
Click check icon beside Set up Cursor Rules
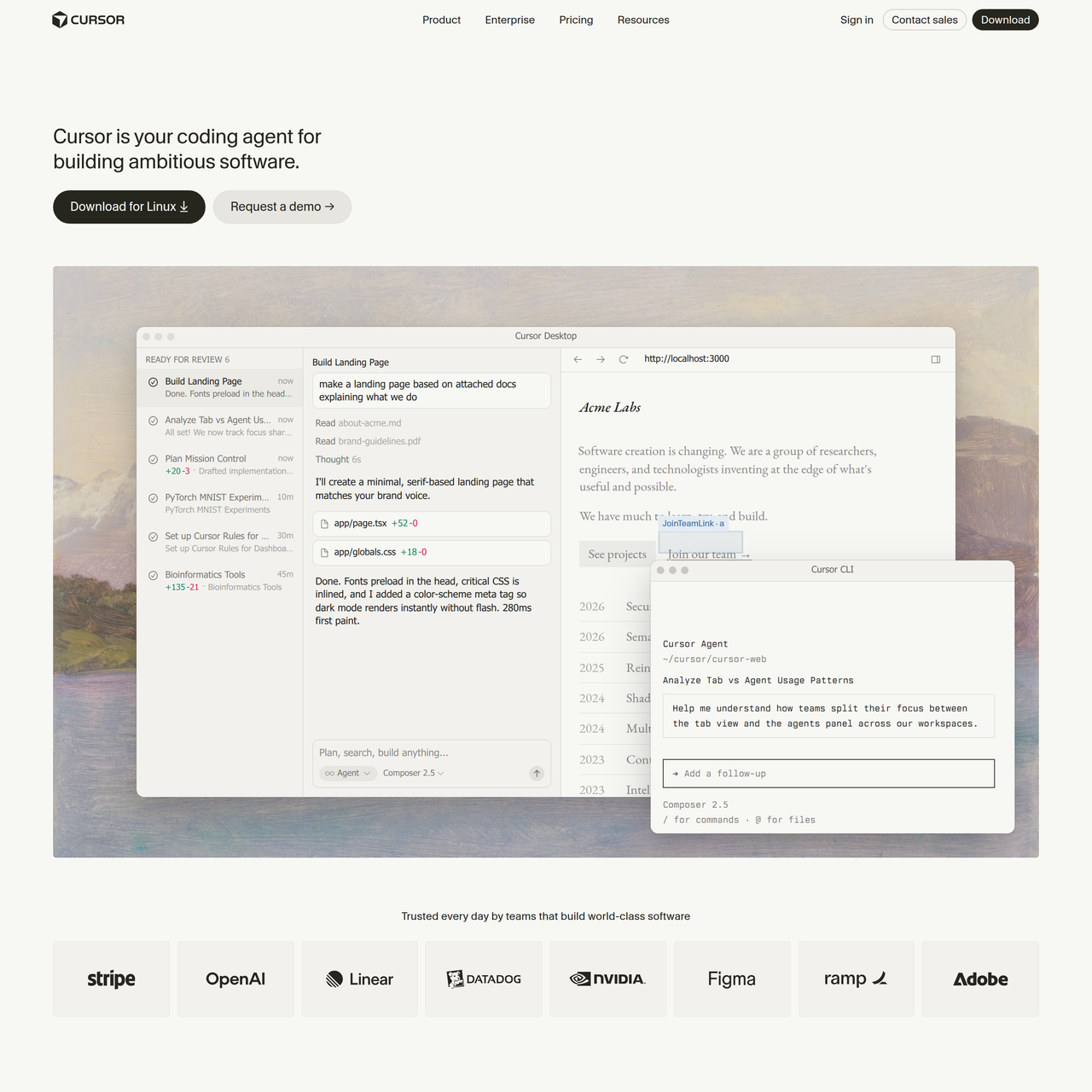(154, 537)
